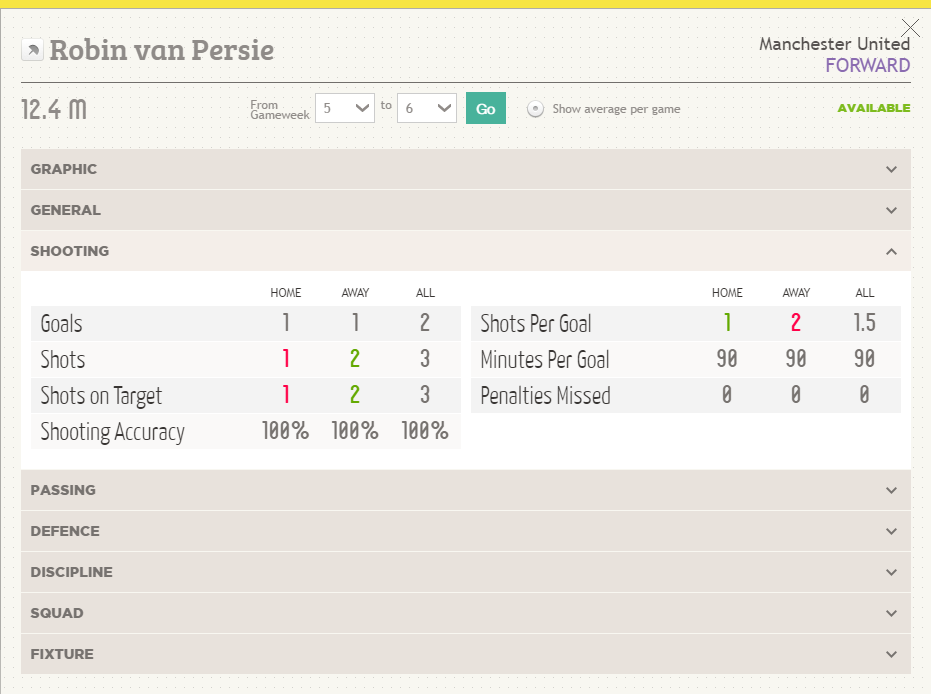Click the AVAILABLE status label
This screenshot has height=694, width=931.
(873, 108)
